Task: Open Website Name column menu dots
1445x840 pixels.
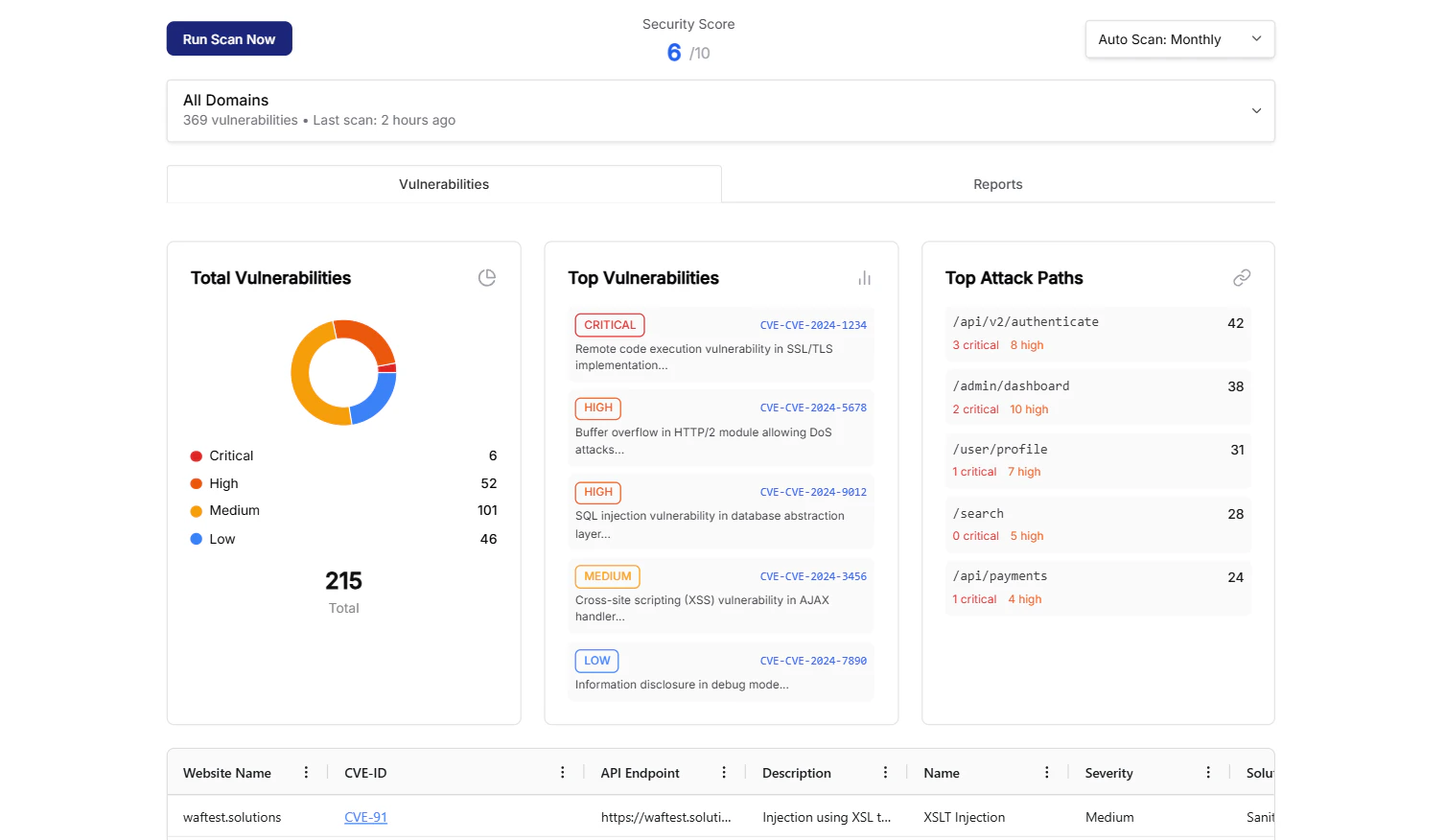Action: pyautogui.click(x=306, y=773)
